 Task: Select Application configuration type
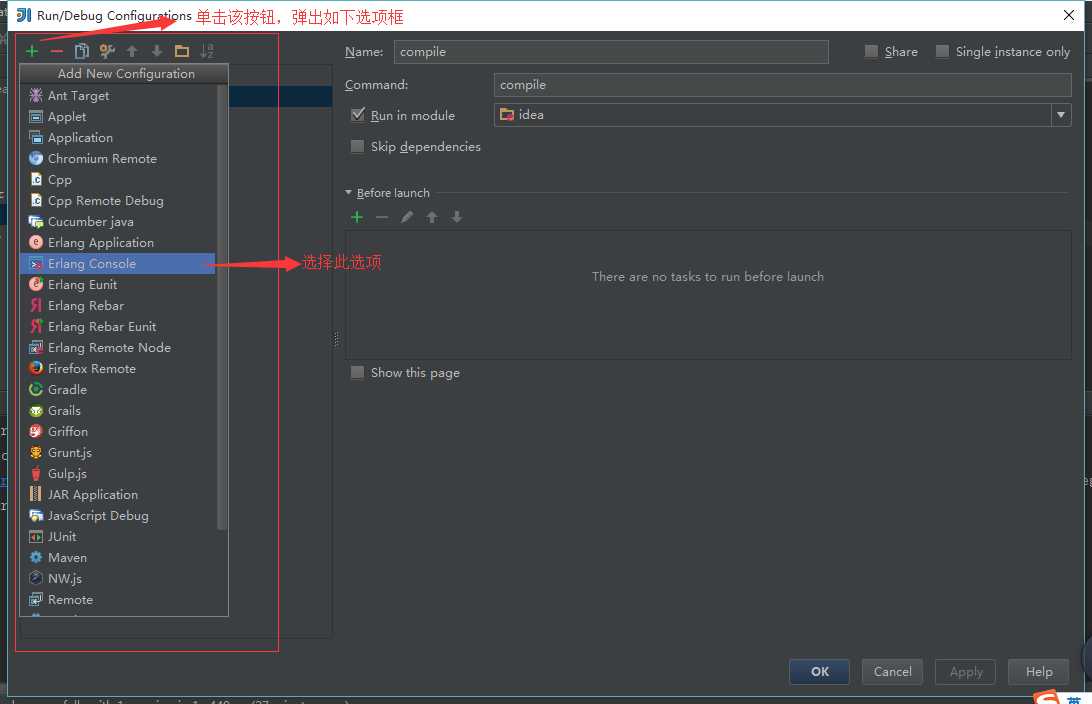(x=118, y=137)
